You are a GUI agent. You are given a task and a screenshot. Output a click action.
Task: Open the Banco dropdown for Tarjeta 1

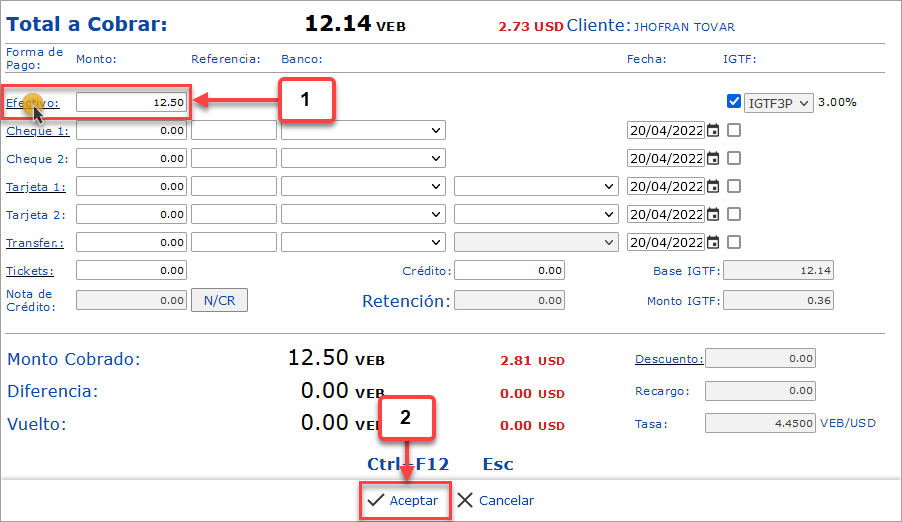(x=363, y=186)
